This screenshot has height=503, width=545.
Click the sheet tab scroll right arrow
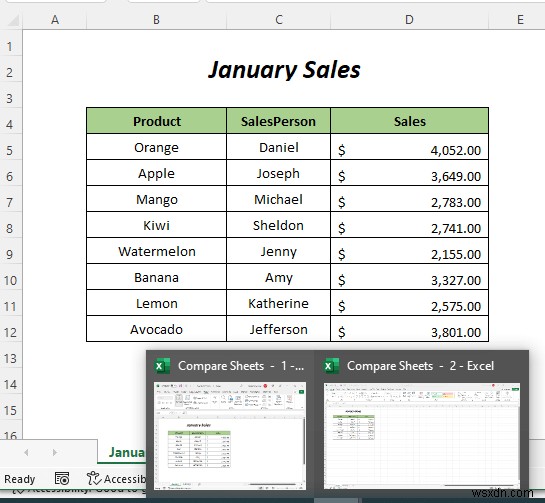(x=55, y=452)
